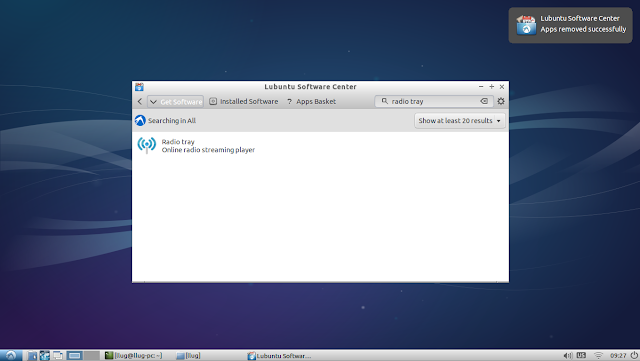
Task: Click the Software Center title bar app icon
Action: point(139,87)
